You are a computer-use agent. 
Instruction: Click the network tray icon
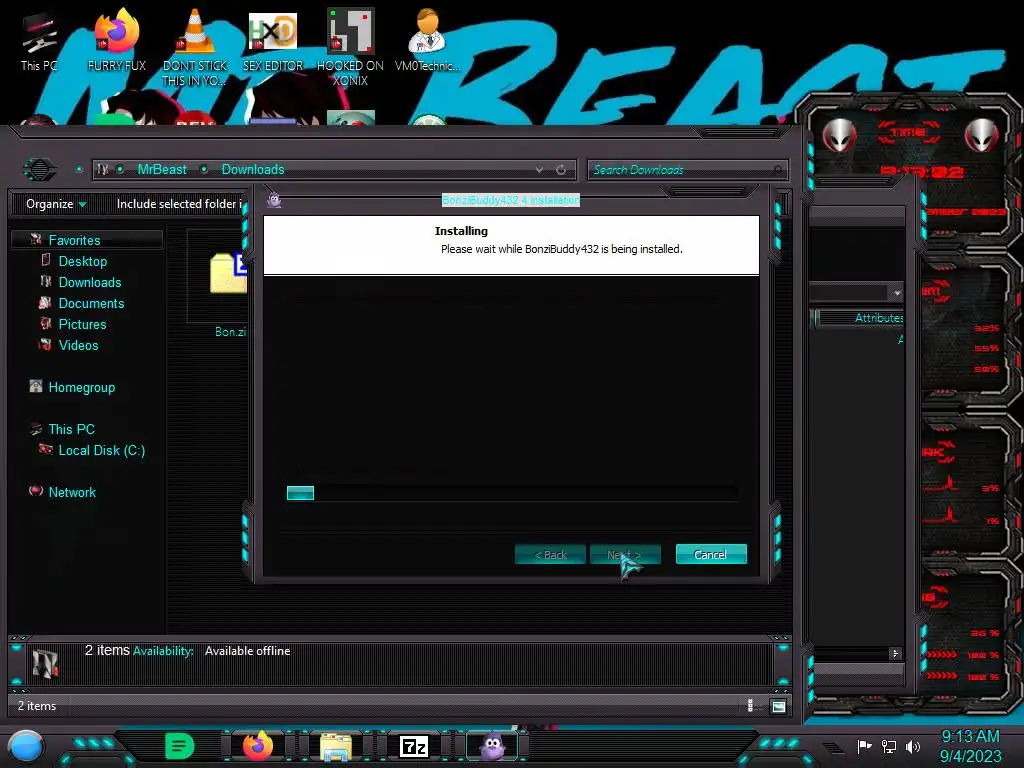tap(889, 746)
